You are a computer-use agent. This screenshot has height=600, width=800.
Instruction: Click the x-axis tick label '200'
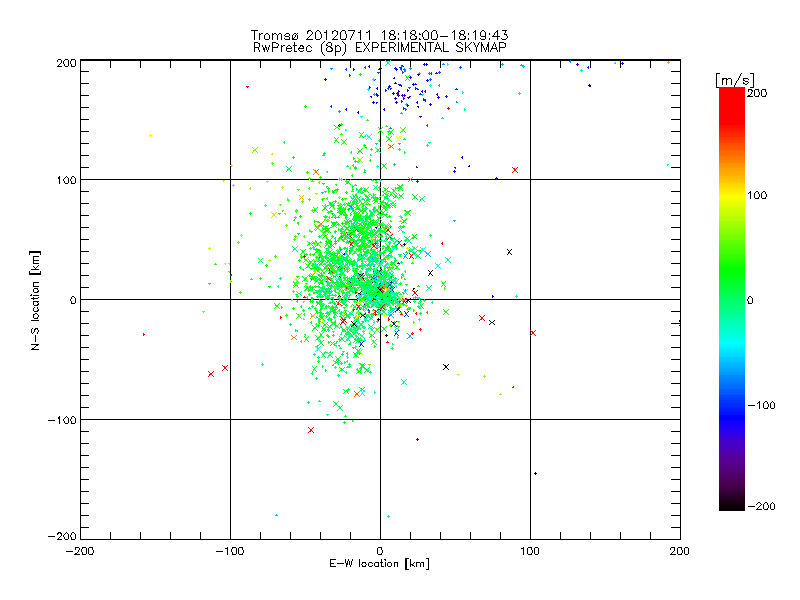point(680,551)
